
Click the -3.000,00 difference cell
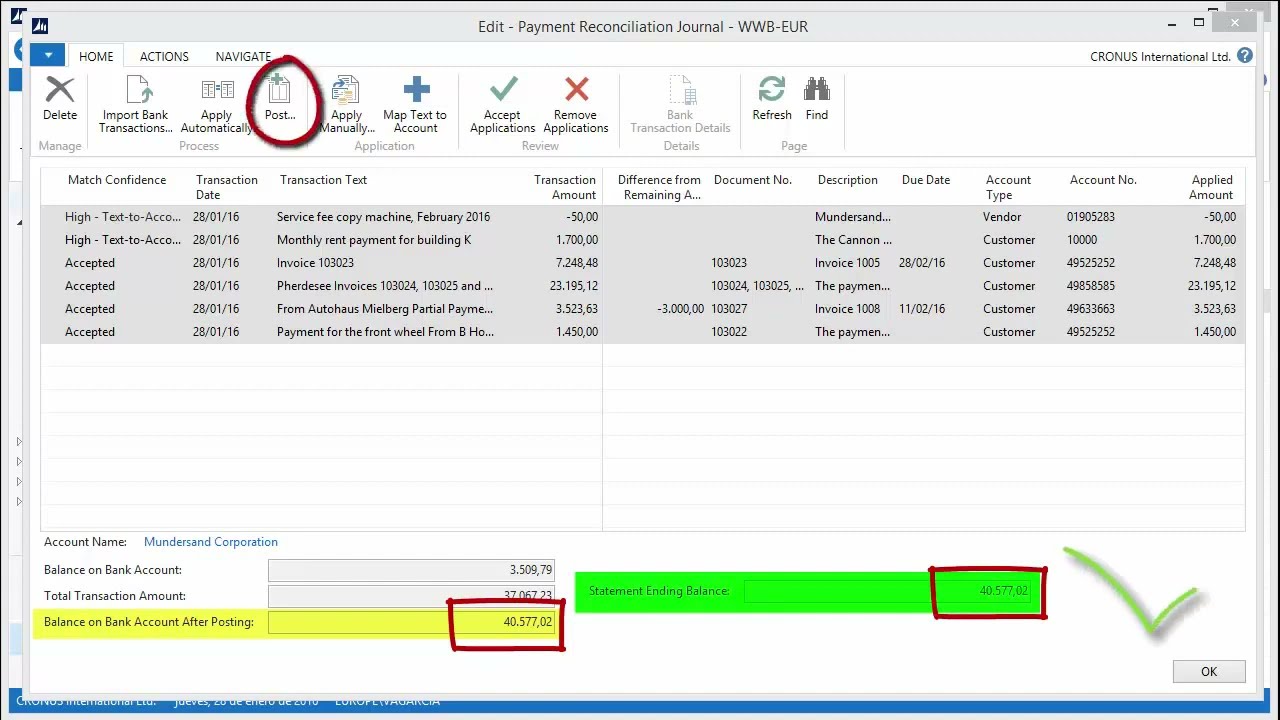[680, 309]
